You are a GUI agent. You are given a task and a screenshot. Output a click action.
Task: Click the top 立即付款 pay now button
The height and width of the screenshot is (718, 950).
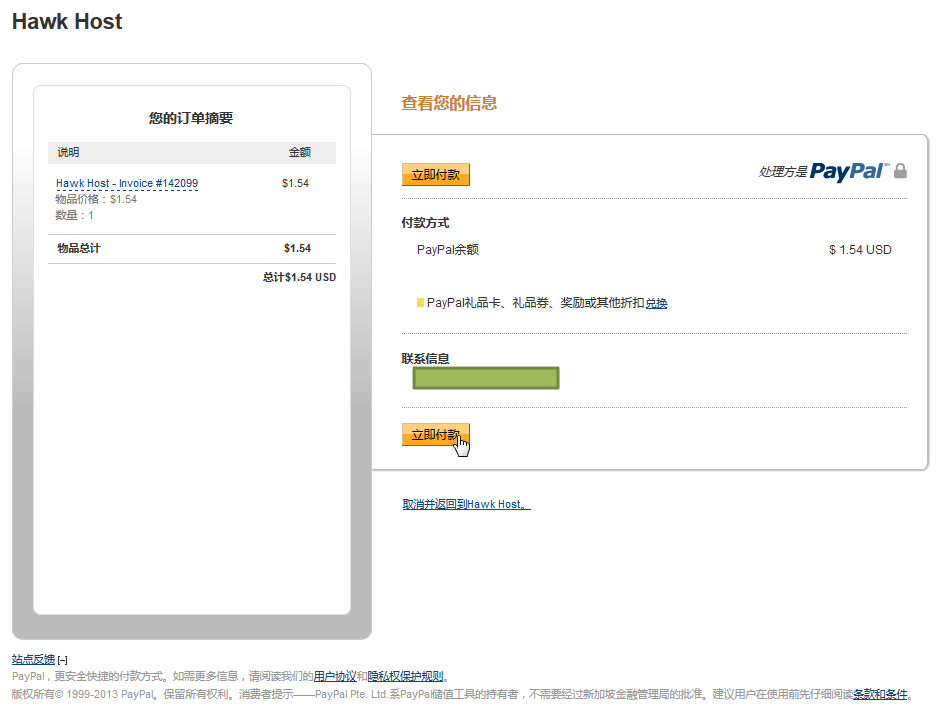click(x=436, y=175)
